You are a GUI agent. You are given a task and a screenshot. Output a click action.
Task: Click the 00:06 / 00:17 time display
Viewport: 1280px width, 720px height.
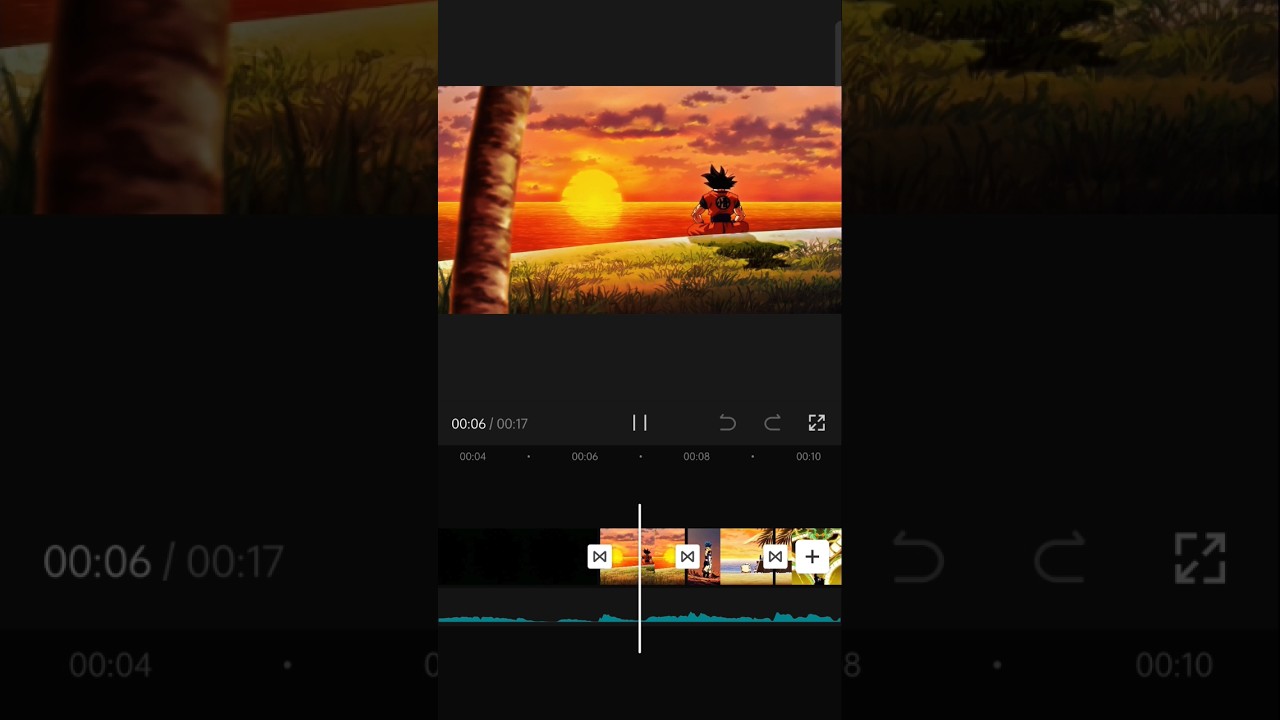pyautogui.click(x=489, y=424)
